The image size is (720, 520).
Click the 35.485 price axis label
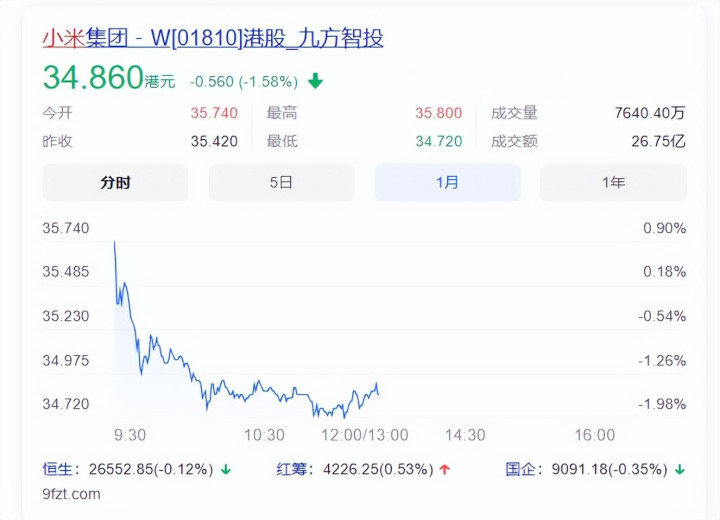[x=66, y=272]
